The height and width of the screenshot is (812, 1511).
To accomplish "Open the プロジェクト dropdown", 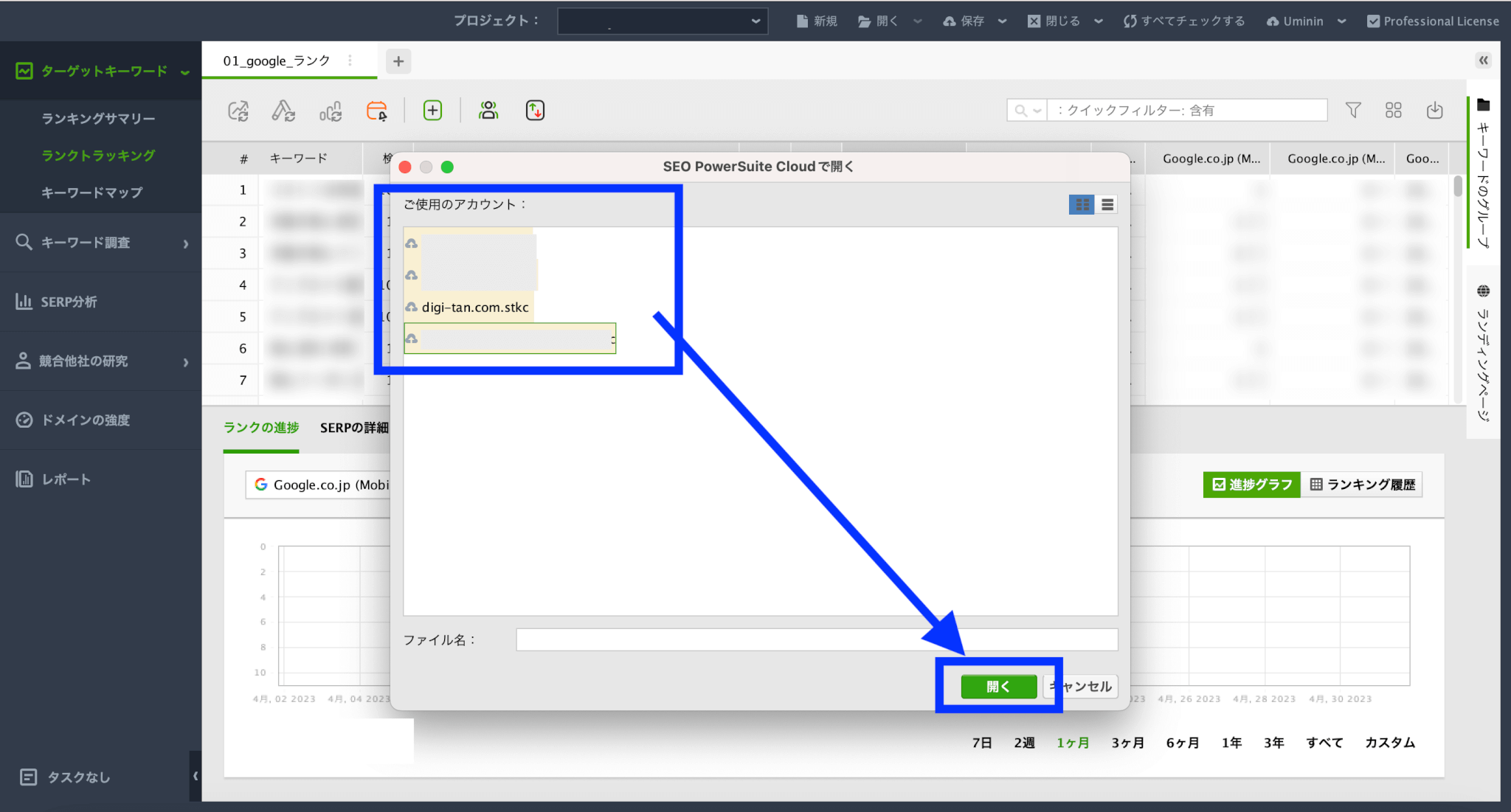I will [663, 21].
